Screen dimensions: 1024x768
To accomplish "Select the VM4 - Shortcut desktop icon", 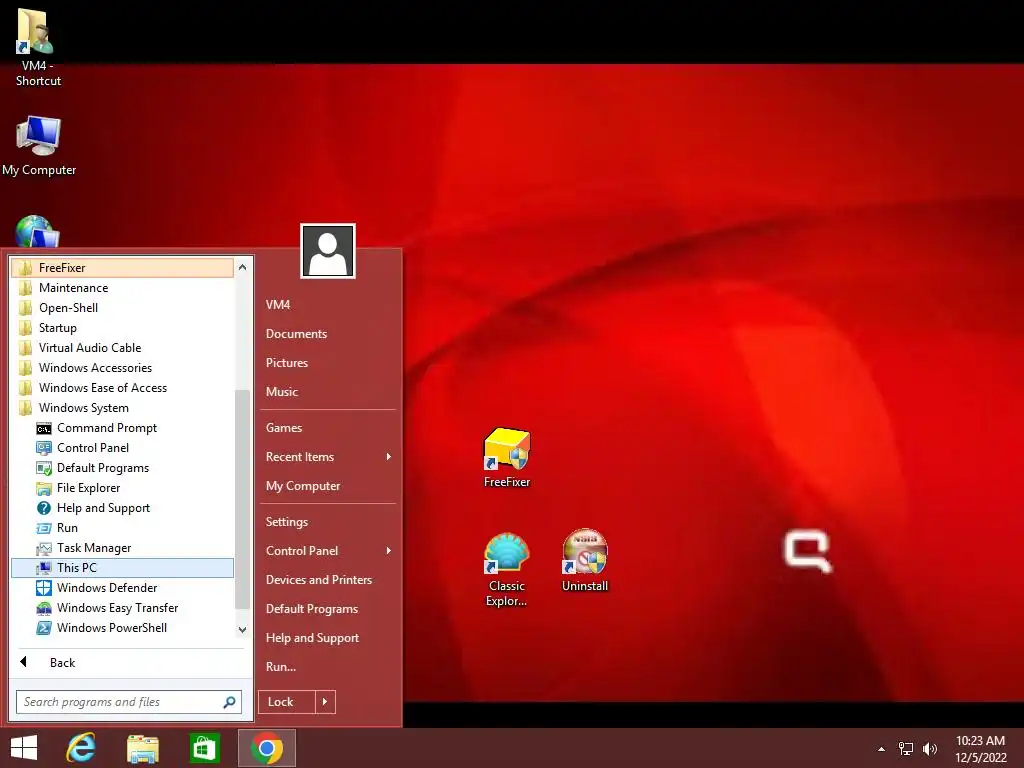I will point(38,47).
